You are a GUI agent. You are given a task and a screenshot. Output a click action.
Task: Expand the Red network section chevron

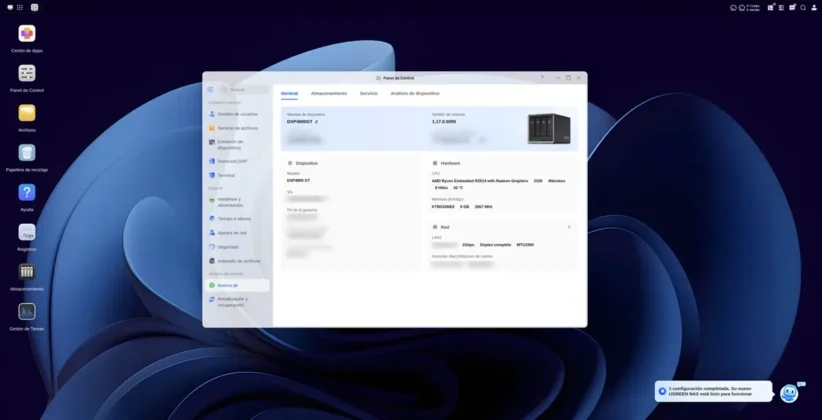point(569,227)
